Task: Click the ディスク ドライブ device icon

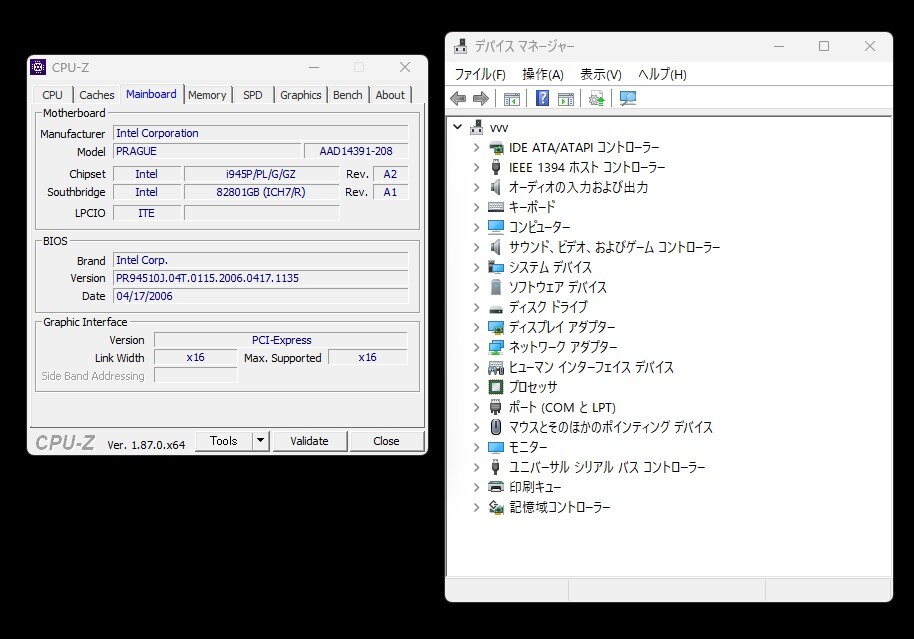Action: pyautogui.click(x=496, y=307)
